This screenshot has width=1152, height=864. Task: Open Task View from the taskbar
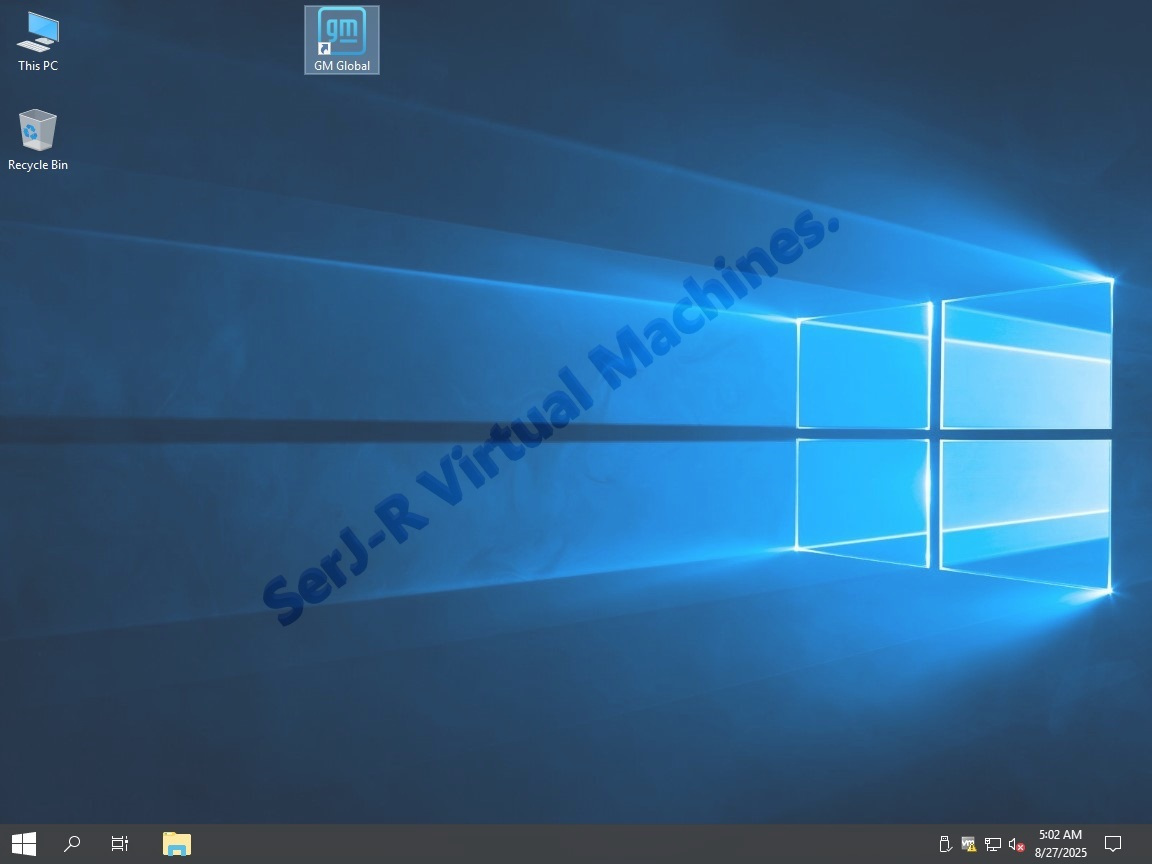tap(120, 844)
